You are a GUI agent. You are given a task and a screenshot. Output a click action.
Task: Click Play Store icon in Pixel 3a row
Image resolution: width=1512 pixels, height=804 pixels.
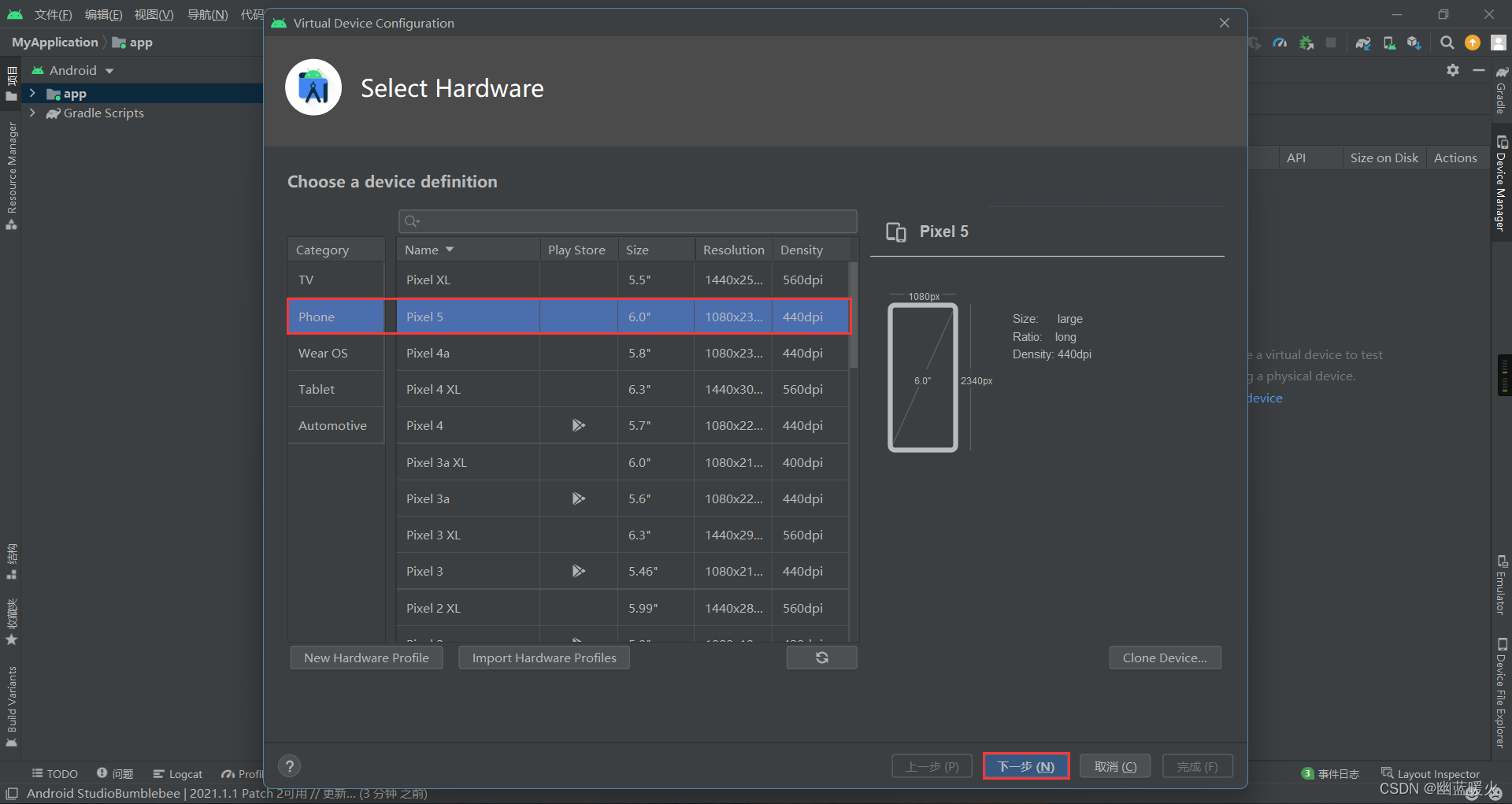[578, 498]
